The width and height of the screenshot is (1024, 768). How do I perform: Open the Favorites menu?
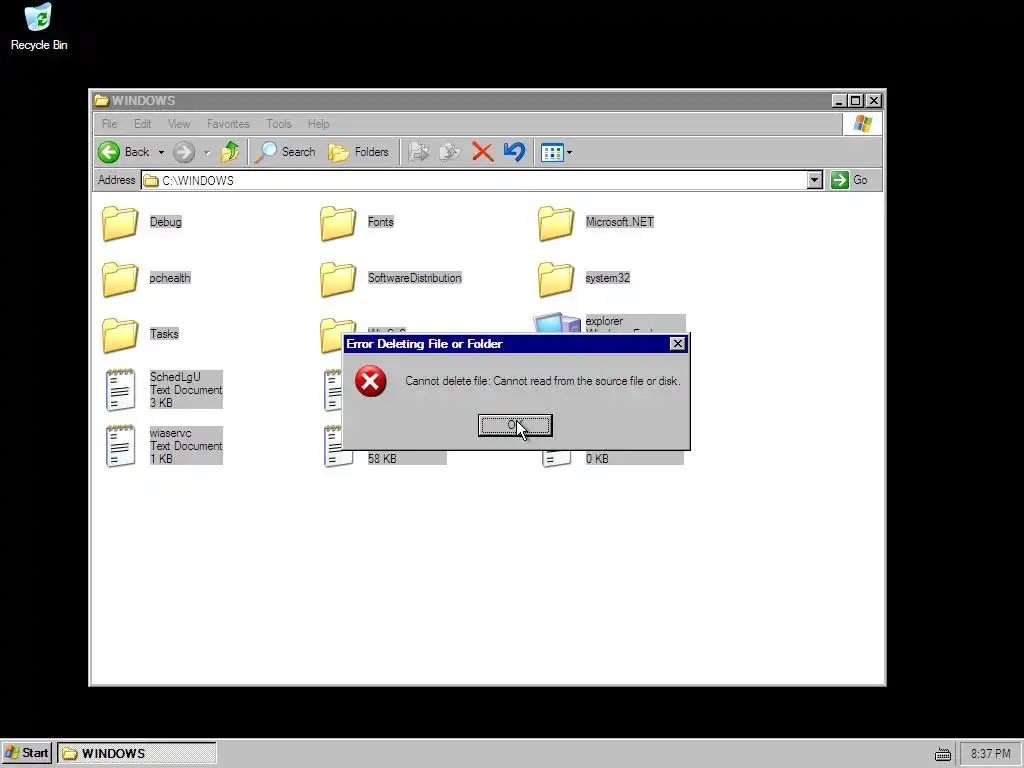[x=228, y=124]
